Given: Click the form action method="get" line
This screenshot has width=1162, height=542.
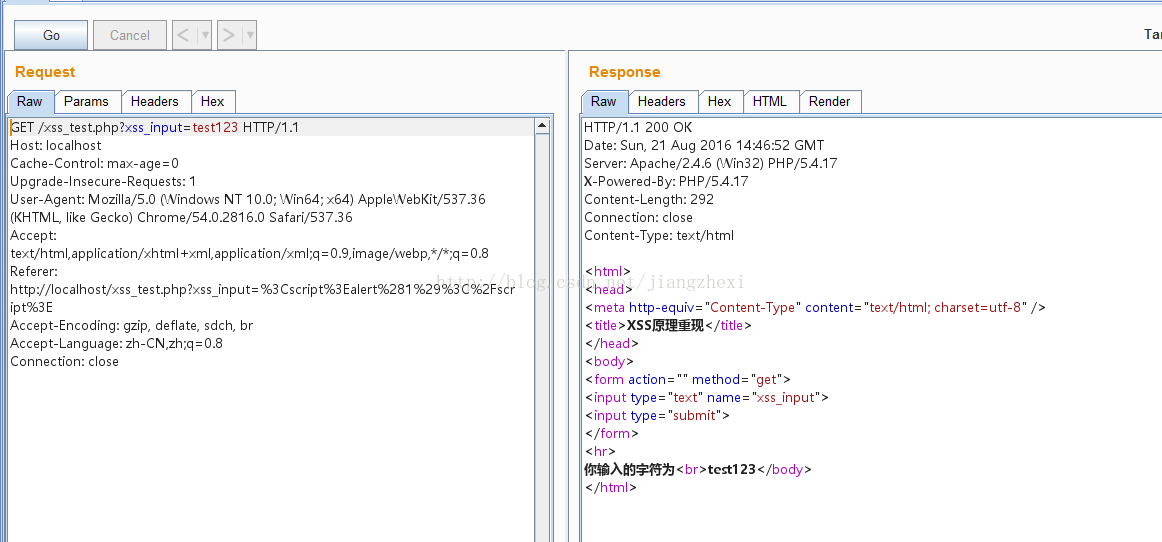Looking at the screenshot, I should tap(687, 380).
